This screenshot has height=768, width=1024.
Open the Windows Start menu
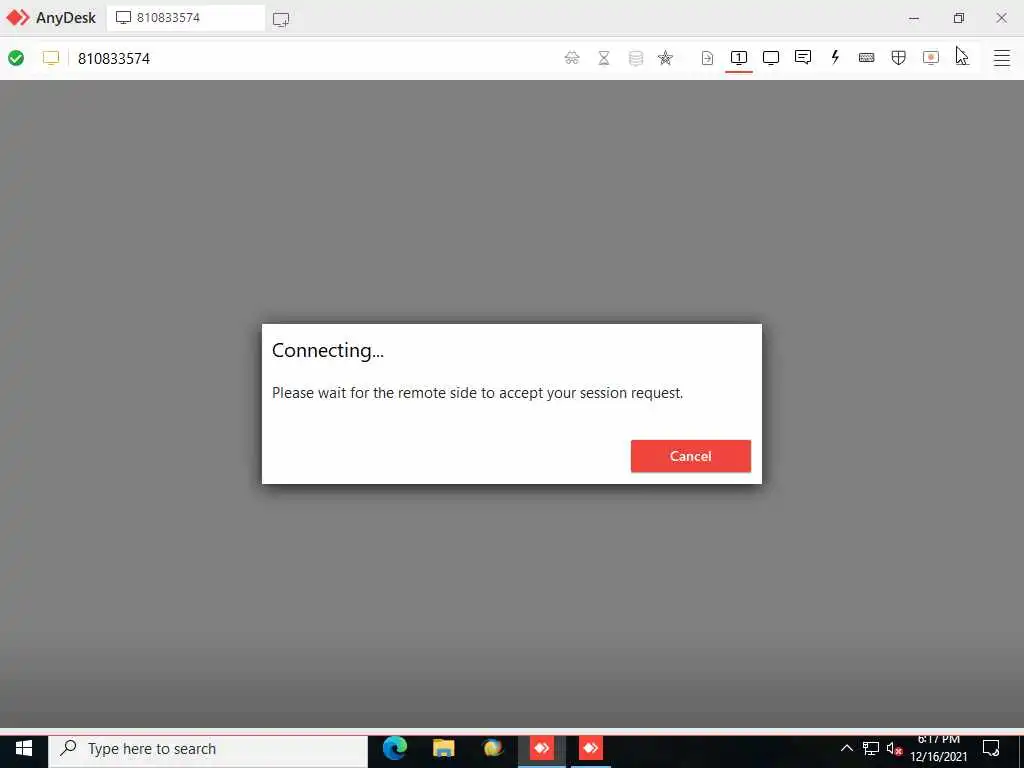pos(24,748)
